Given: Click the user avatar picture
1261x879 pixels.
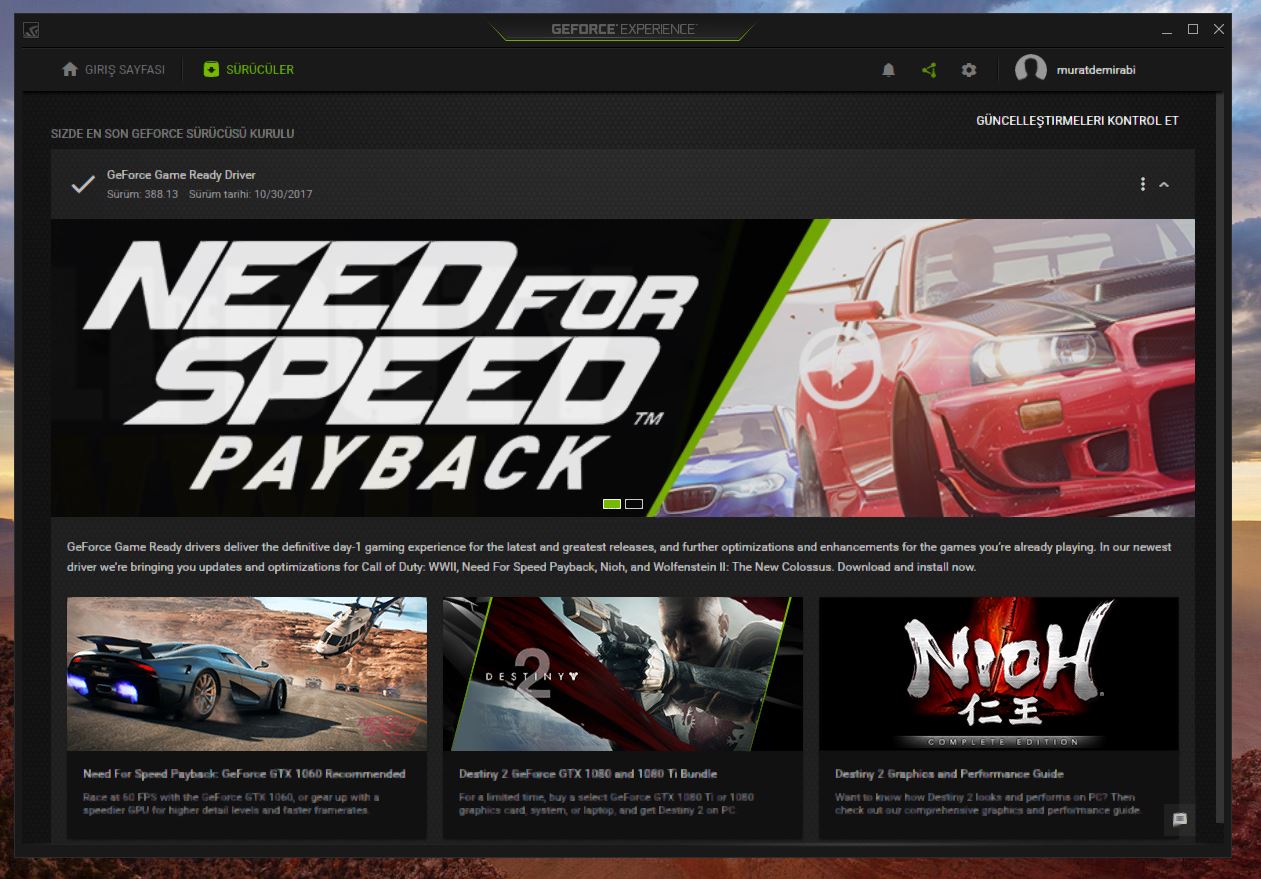Looking at the screenshot, I should (1030, 70).
